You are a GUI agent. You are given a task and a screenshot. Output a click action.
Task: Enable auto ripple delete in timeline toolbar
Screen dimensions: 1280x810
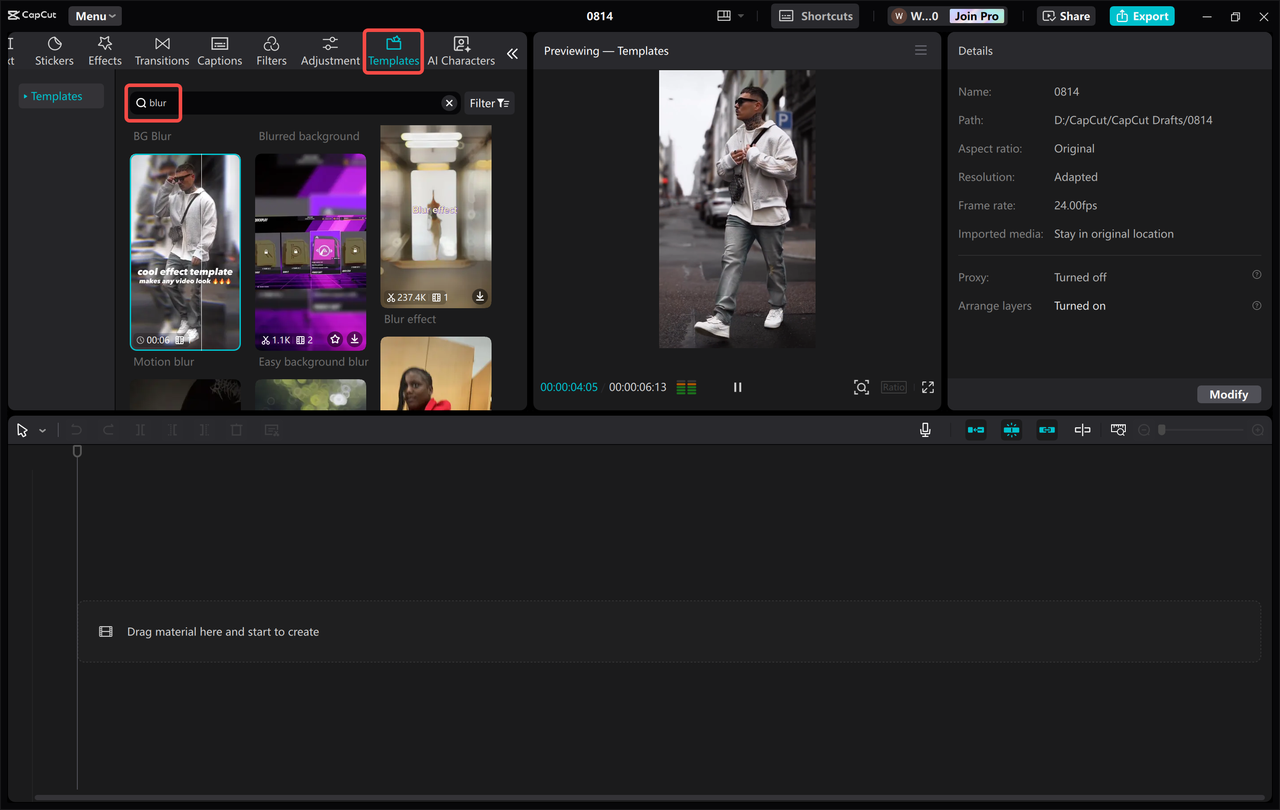tap(975, 430)
